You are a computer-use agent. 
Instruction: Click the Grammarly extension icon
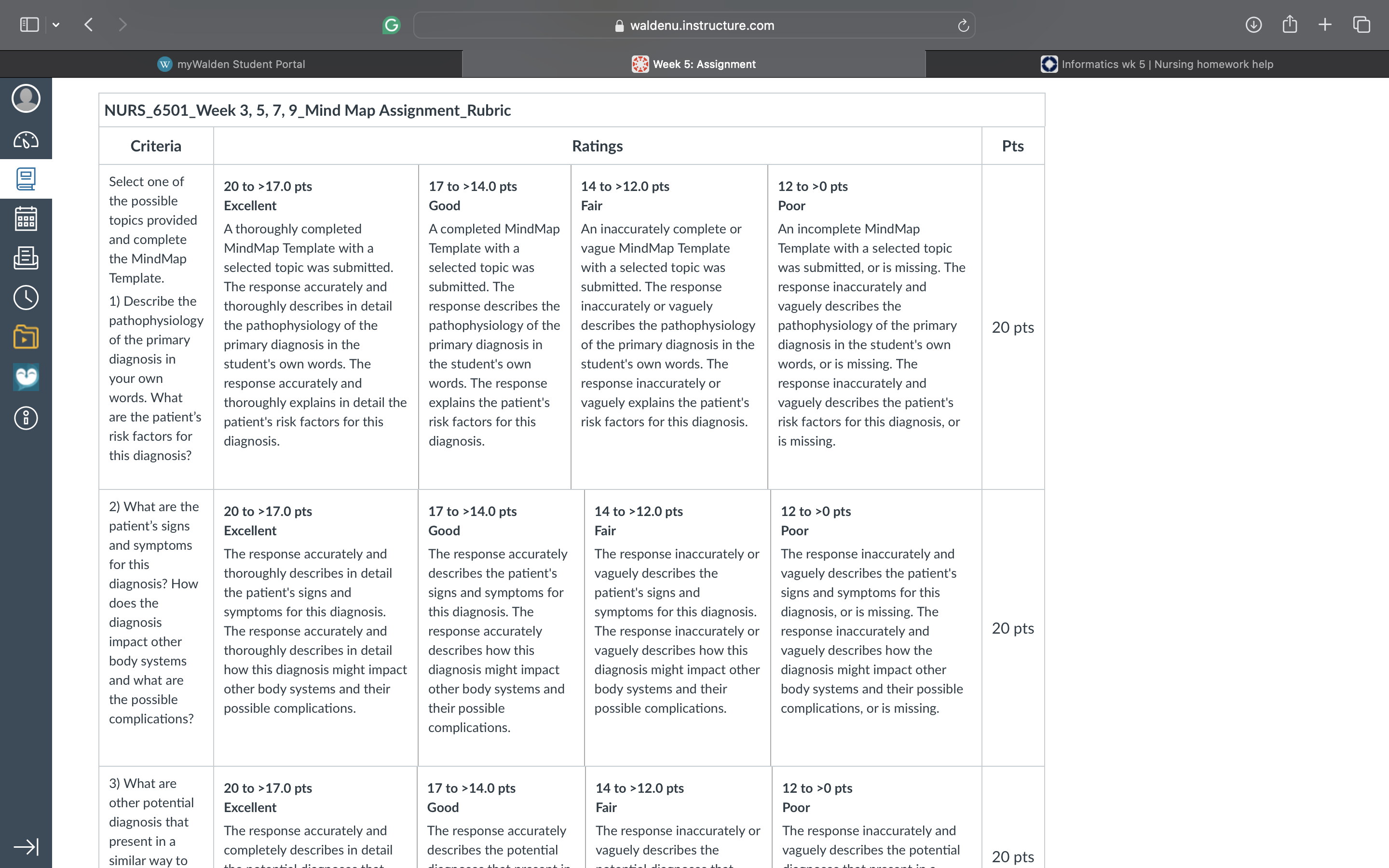392,25
